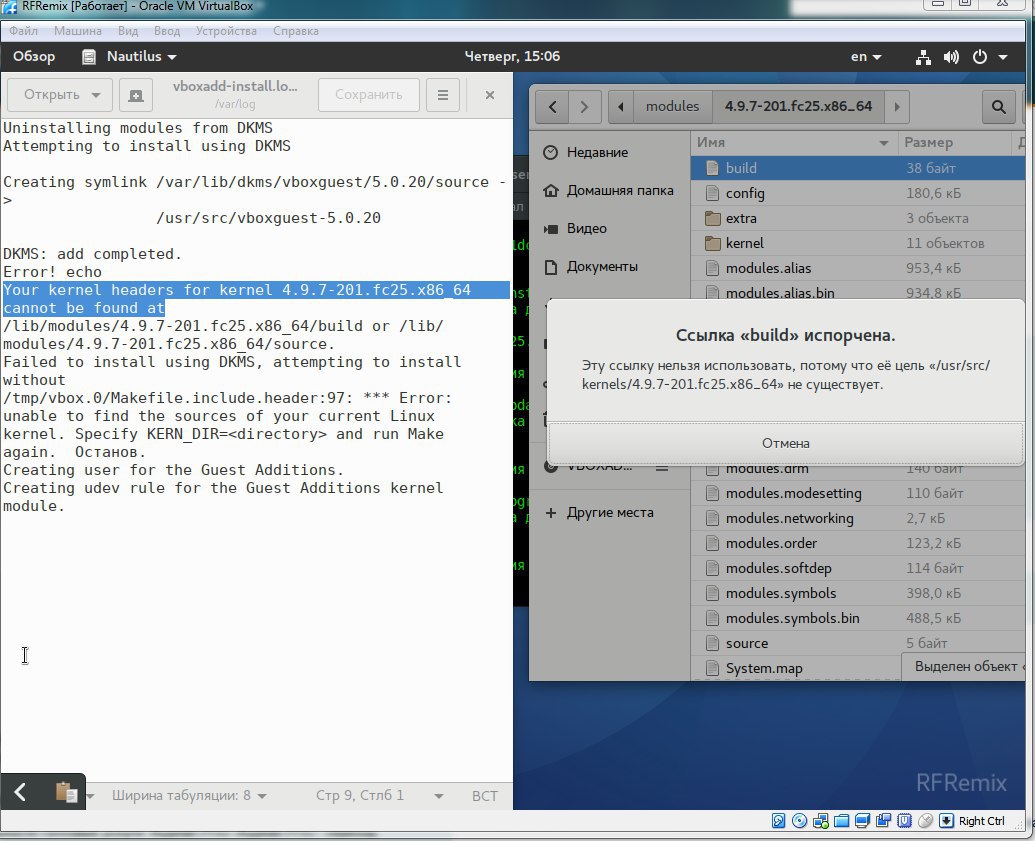Screen dimensions: 1035x841
Task: Select modules.networking file row
Action: 857,519
